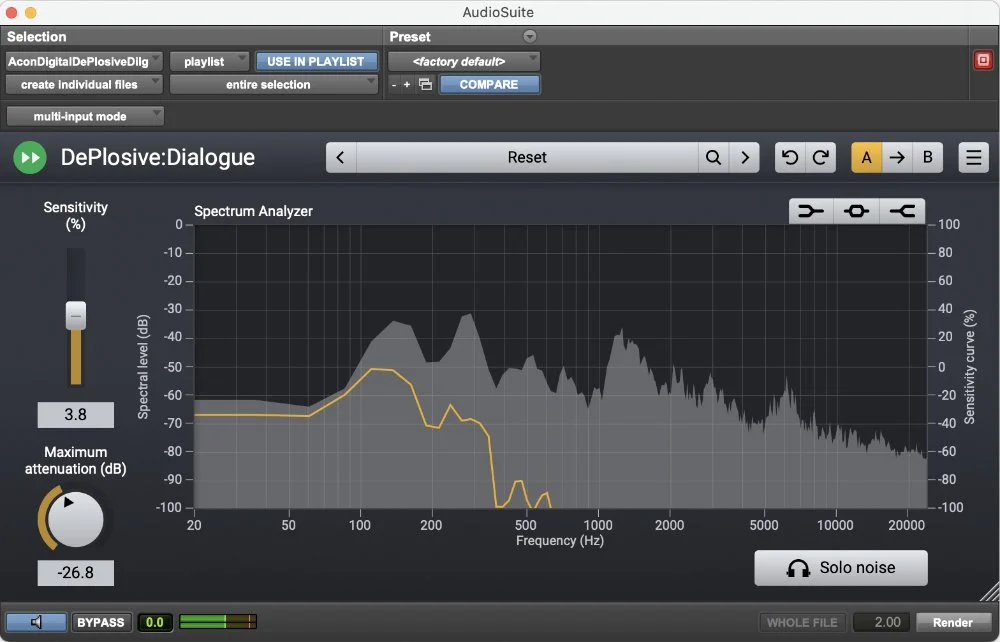Select the first sensitivity curve shape icon

click(x=811, y=211)
